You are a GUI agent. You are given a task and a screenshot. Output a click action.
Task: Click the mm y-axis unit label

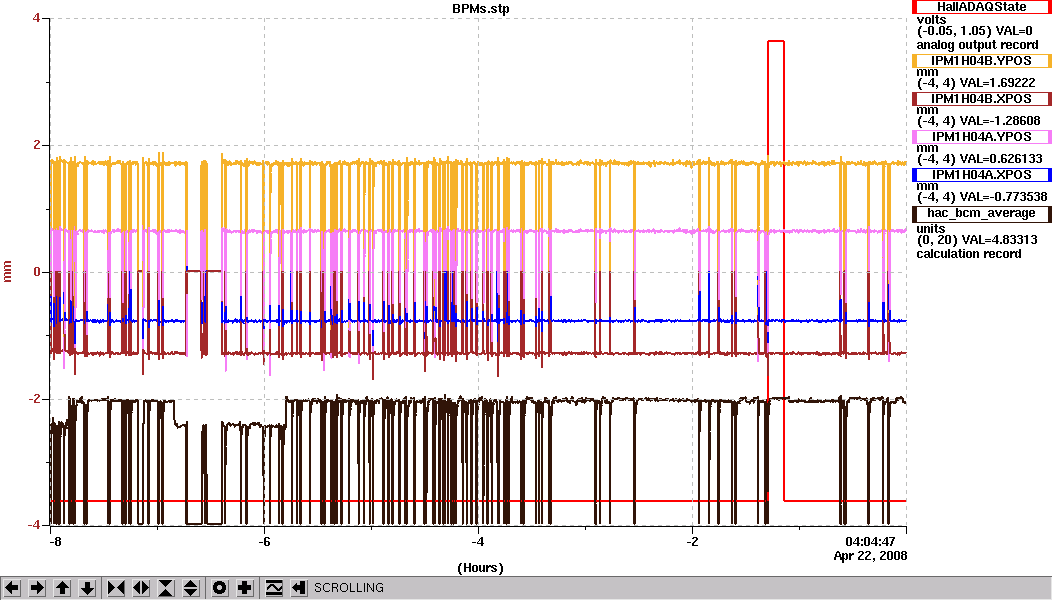[x=8, y=272]
